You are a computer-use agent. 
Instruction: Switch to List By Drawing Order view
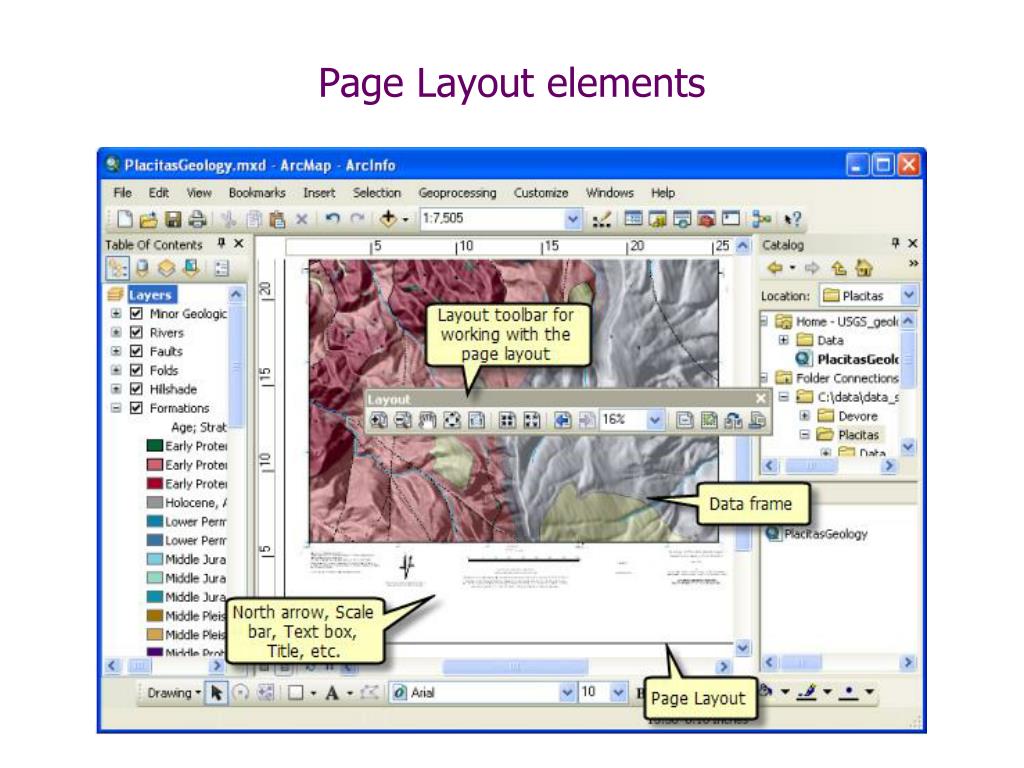pyautogui.click(x=118, y=268)
